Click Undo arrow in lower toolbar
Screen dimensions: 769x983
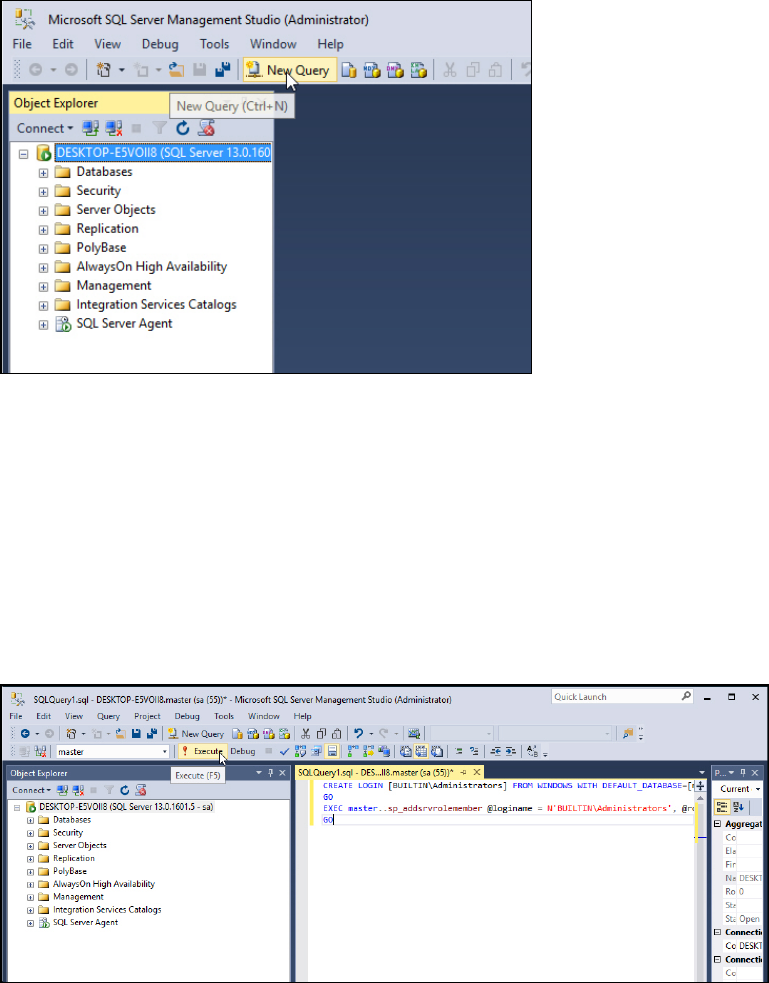point(358,733)
